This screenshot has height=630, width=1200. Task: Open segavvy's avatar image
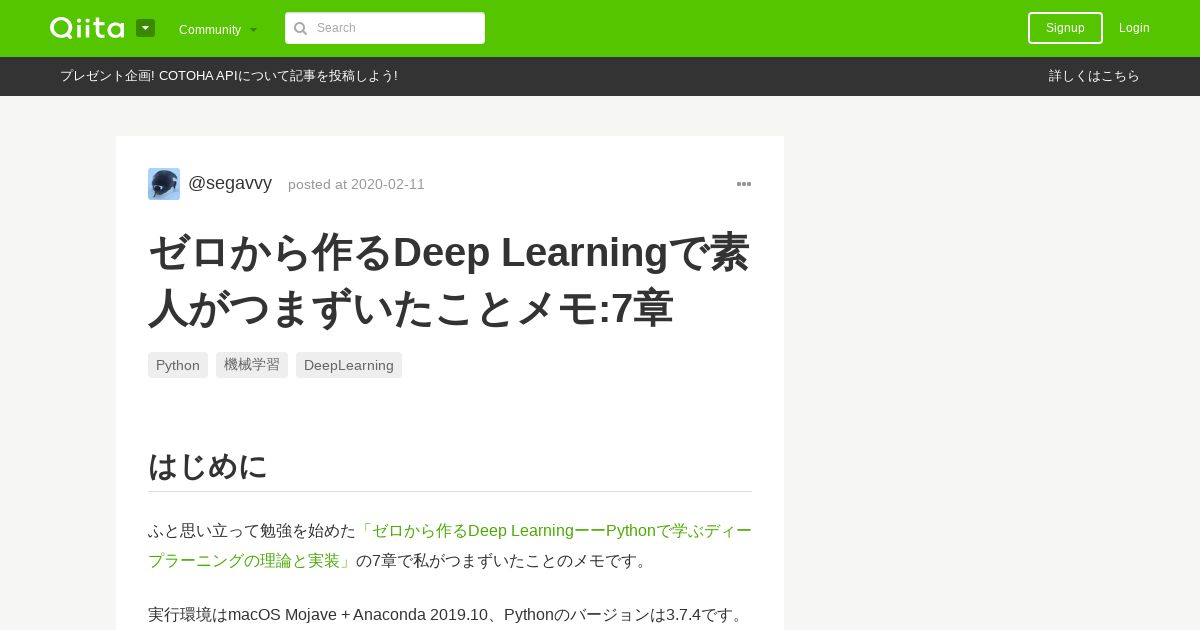pyautogui.click(x=164, y=184)
